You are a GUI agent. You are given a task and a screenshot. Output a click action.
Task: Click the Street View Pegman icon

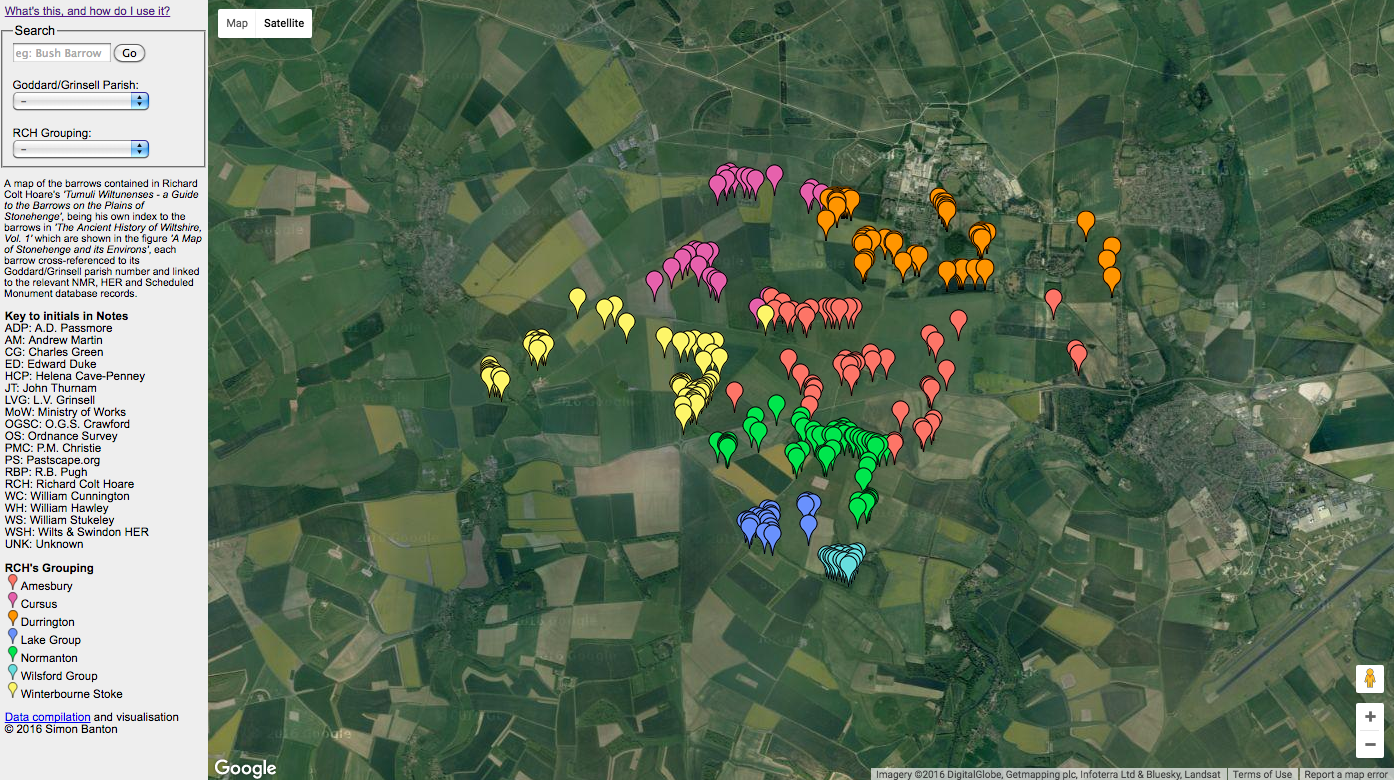point(1370,679)
